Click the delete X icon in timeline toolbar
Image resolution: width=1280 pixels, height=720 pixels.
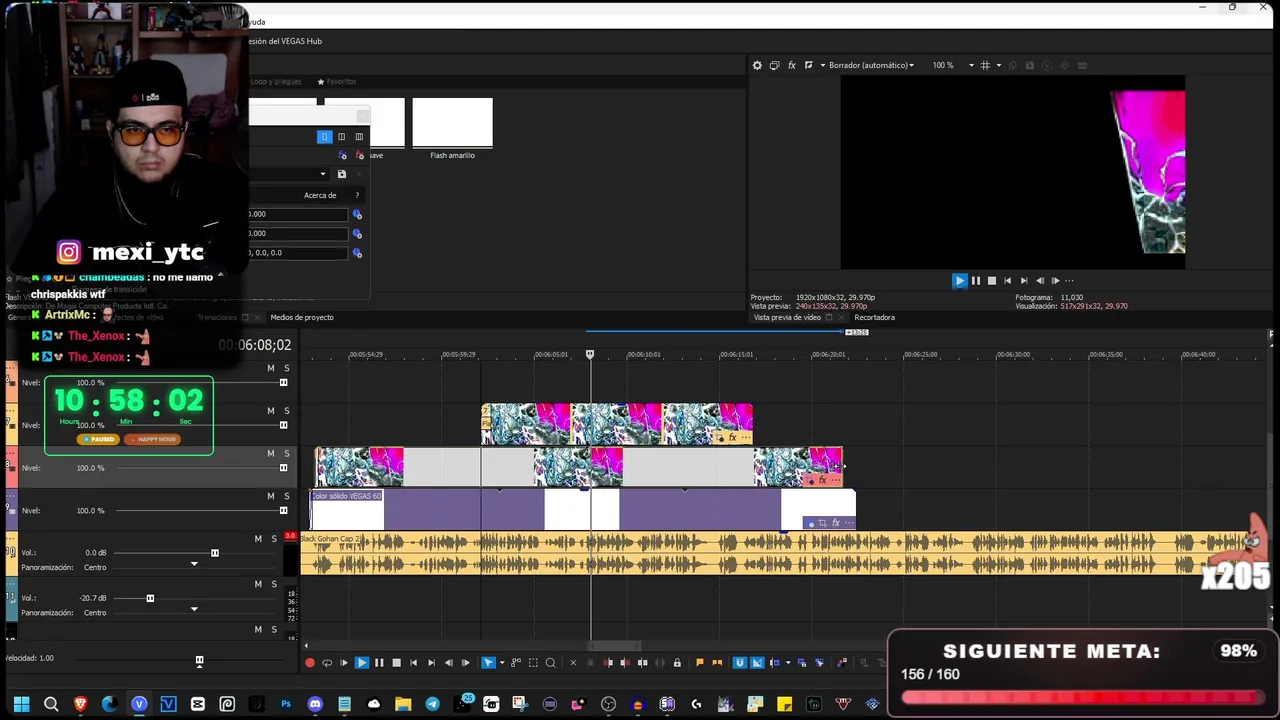point(573,663)
